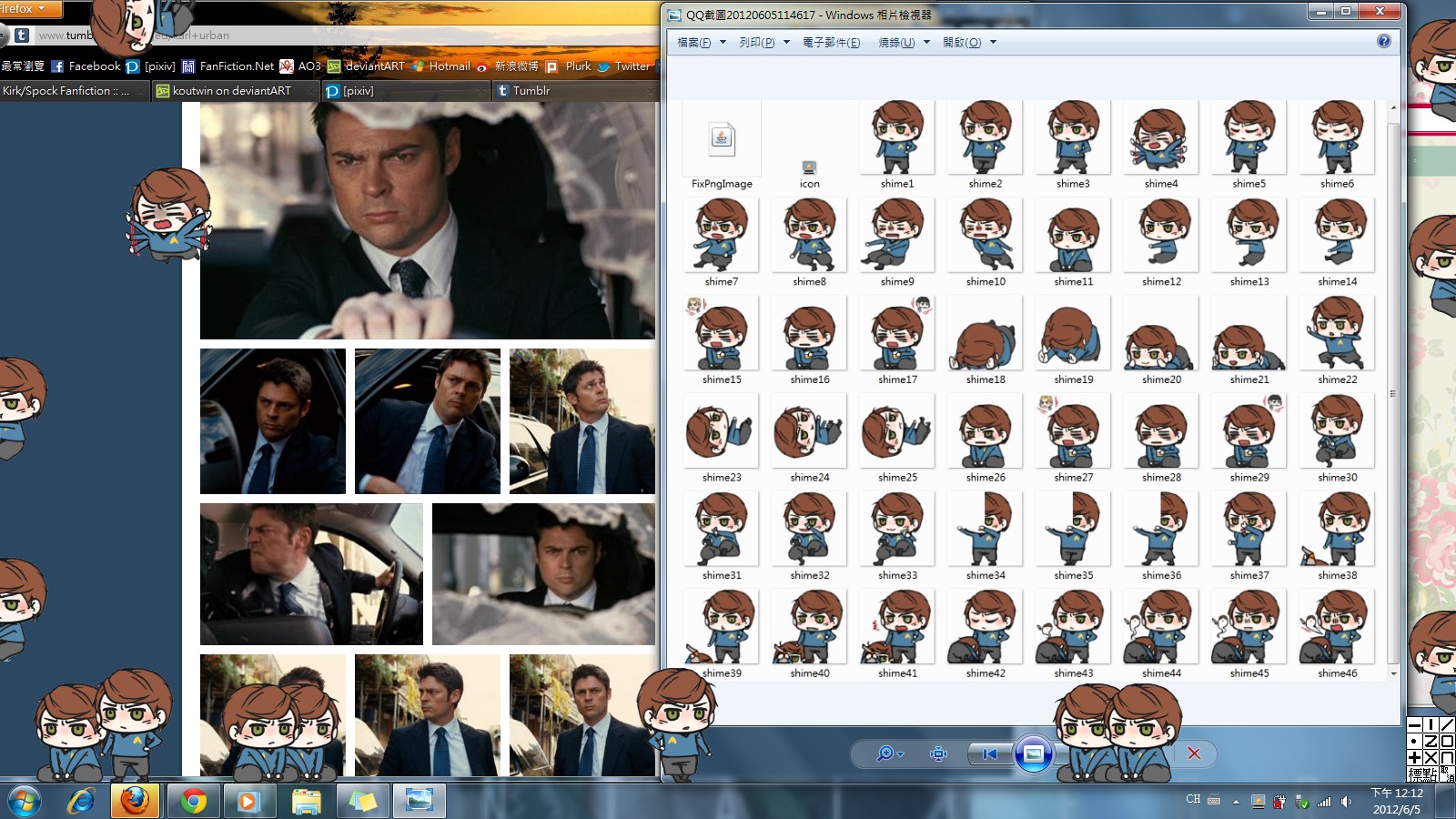Show hidden system tray icons arrow
Viewport: 1456px width, 819px height.
(1236, 802)
